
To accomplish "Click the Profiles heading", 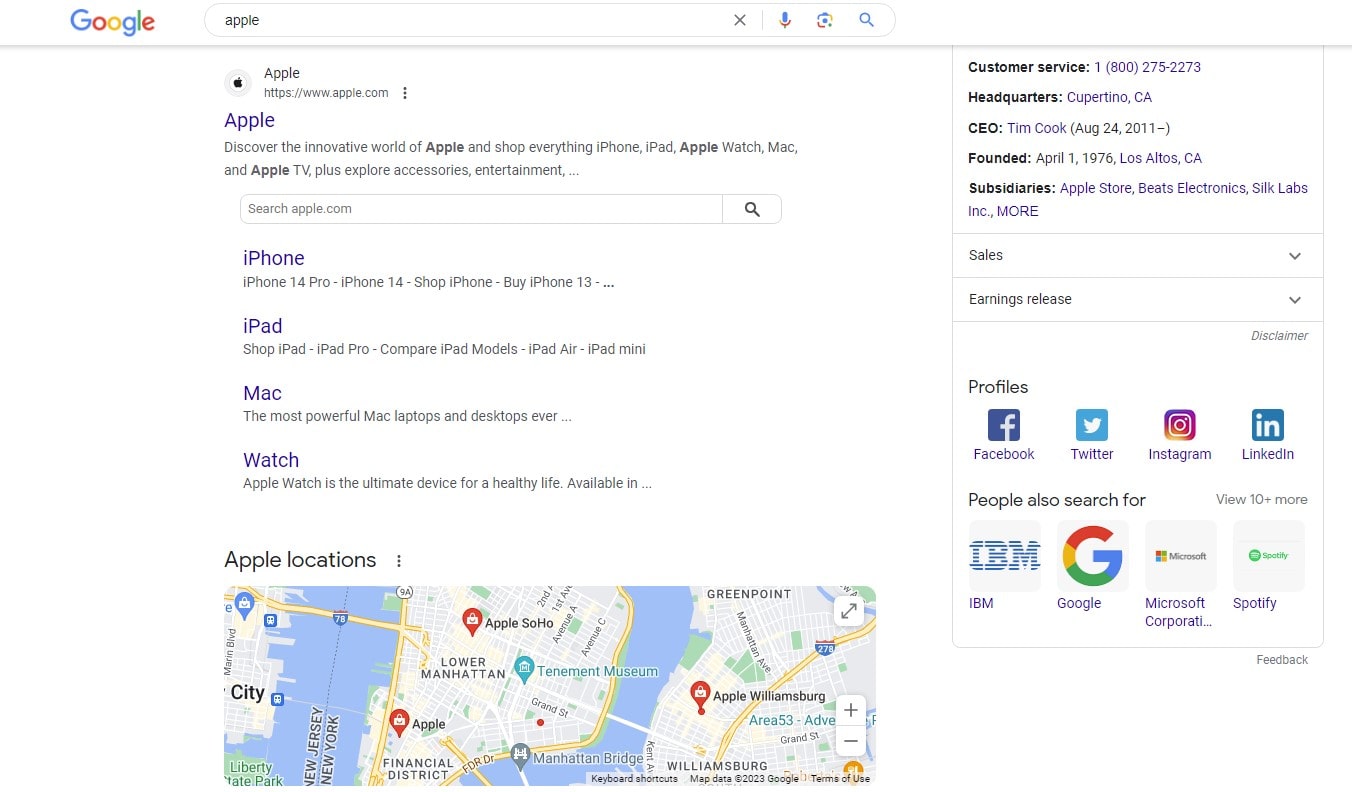I will (x=998, y=387).
